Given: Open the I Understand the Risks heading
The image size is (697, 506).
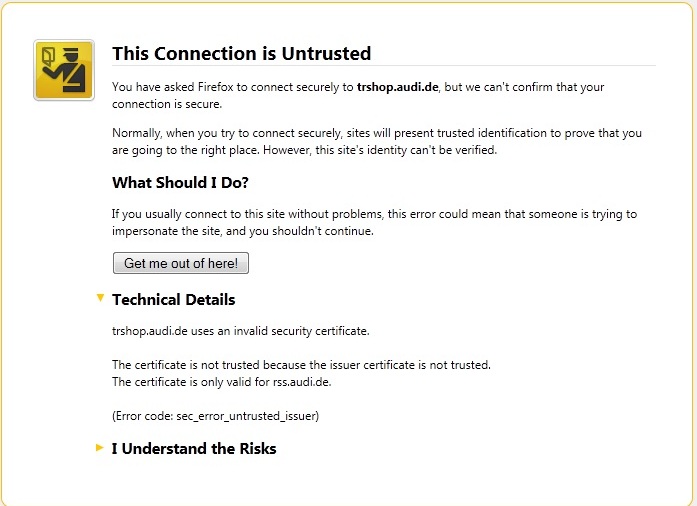Looking at the screenshot, I should (194, 449).
